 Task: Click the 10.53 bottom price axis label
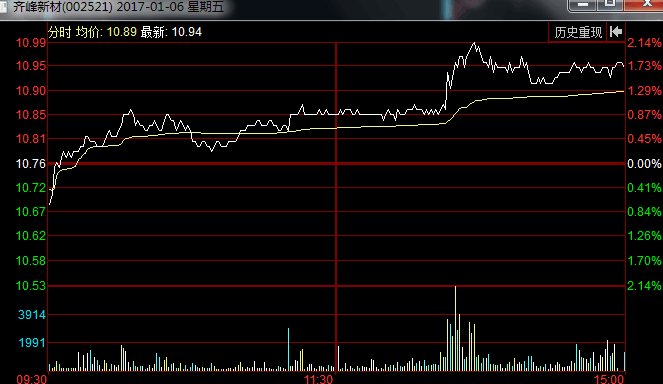point(31,286)
